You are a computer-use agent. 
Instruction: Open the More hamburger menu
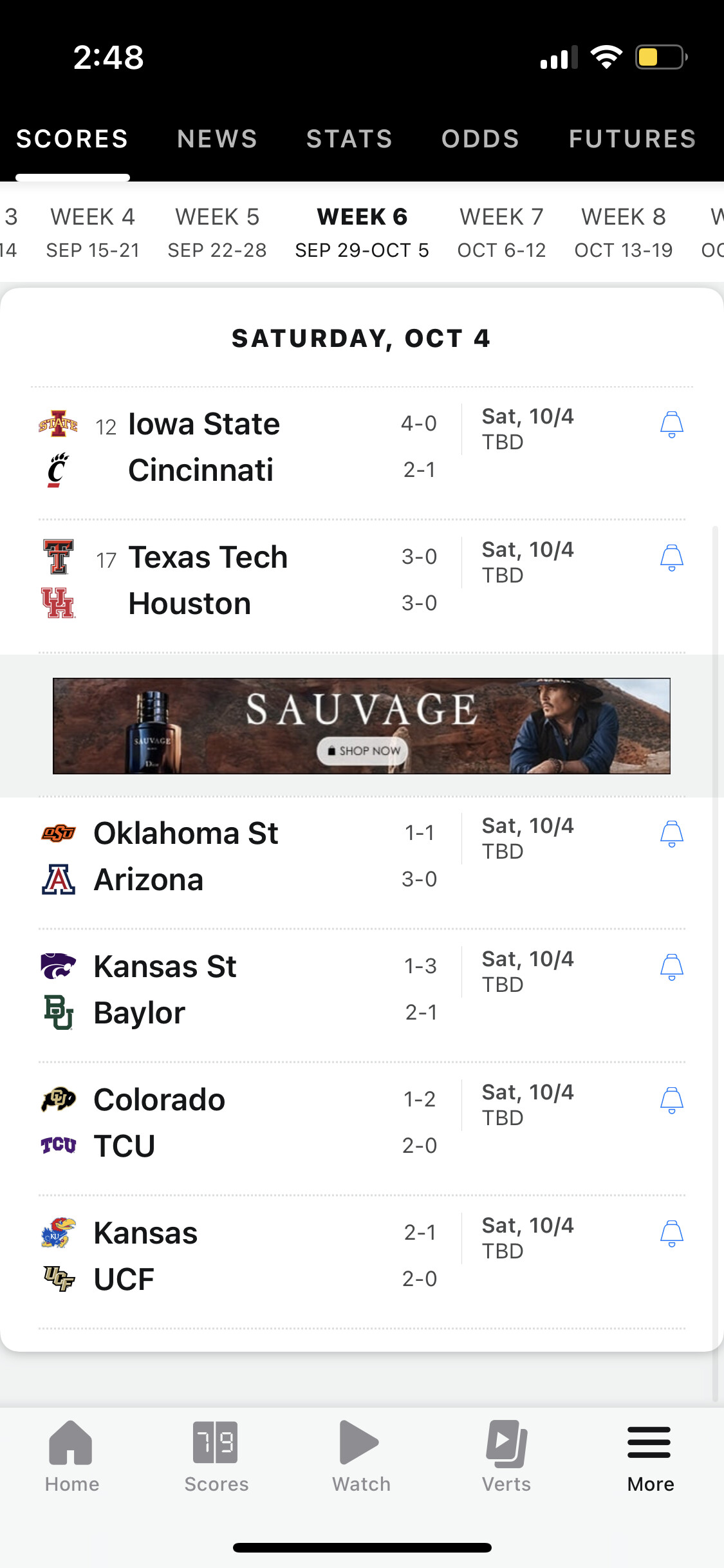(649, 1442)
